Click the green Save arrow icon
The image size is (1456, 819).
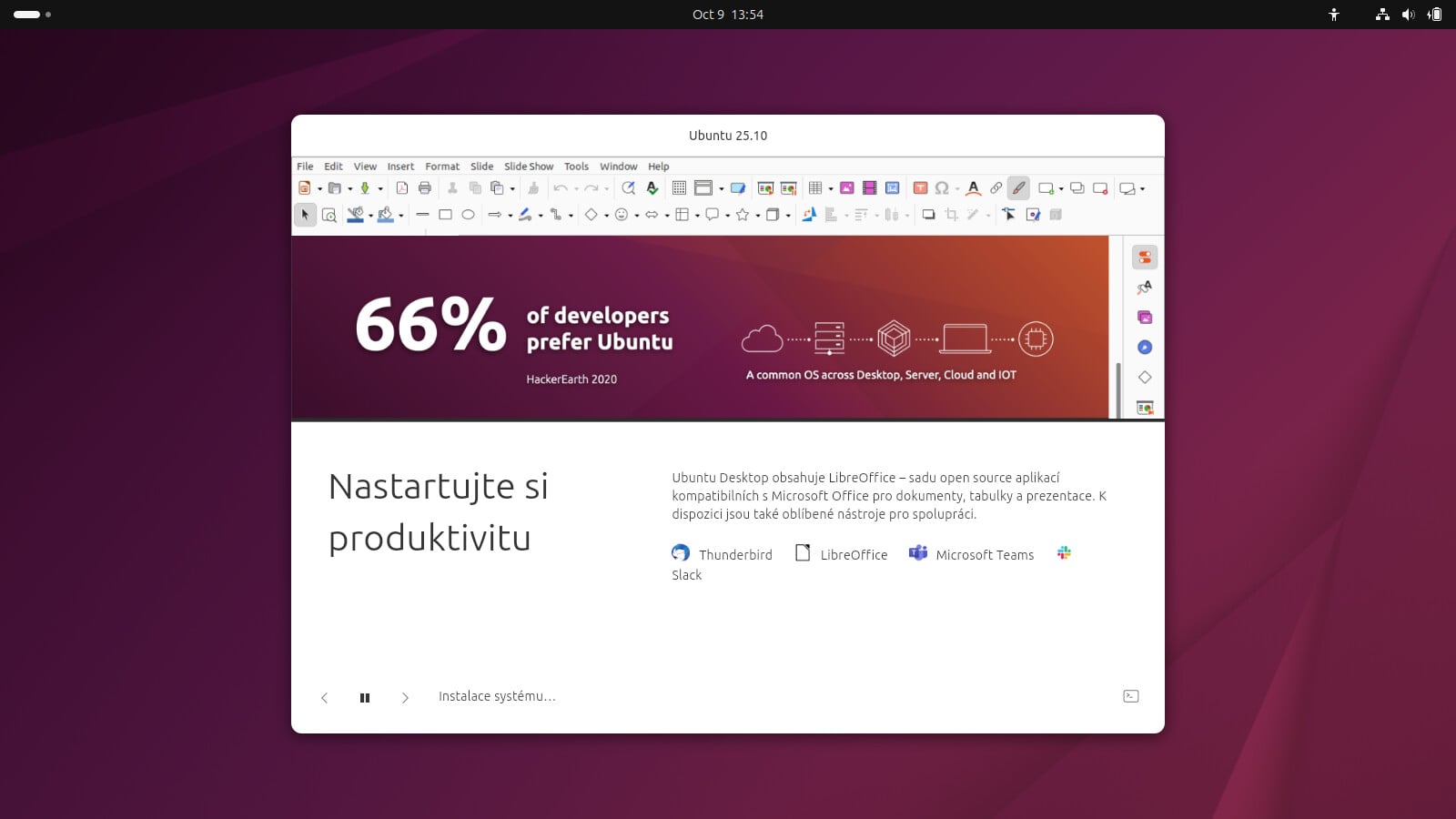(x=365, y=188)
